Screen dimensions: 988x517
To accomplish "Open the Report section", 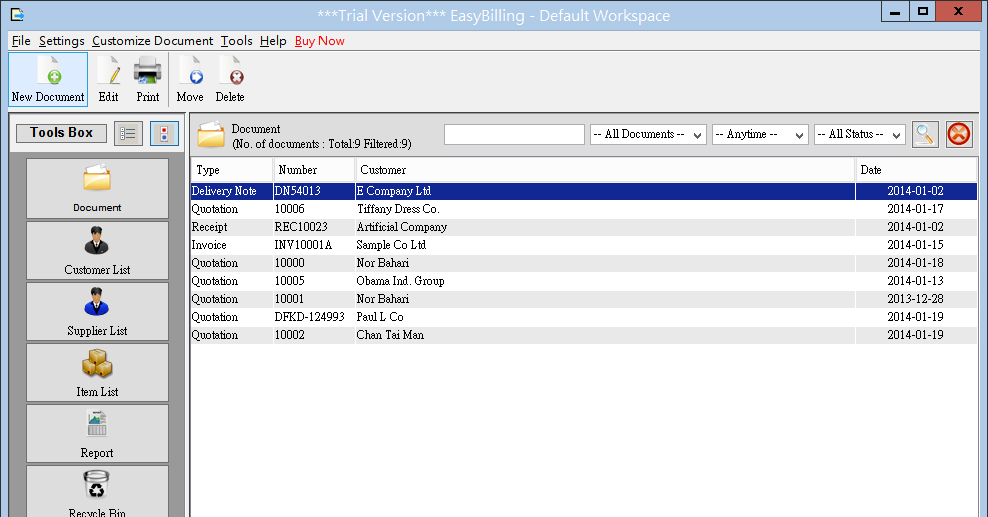I will [x=97, y=433].
